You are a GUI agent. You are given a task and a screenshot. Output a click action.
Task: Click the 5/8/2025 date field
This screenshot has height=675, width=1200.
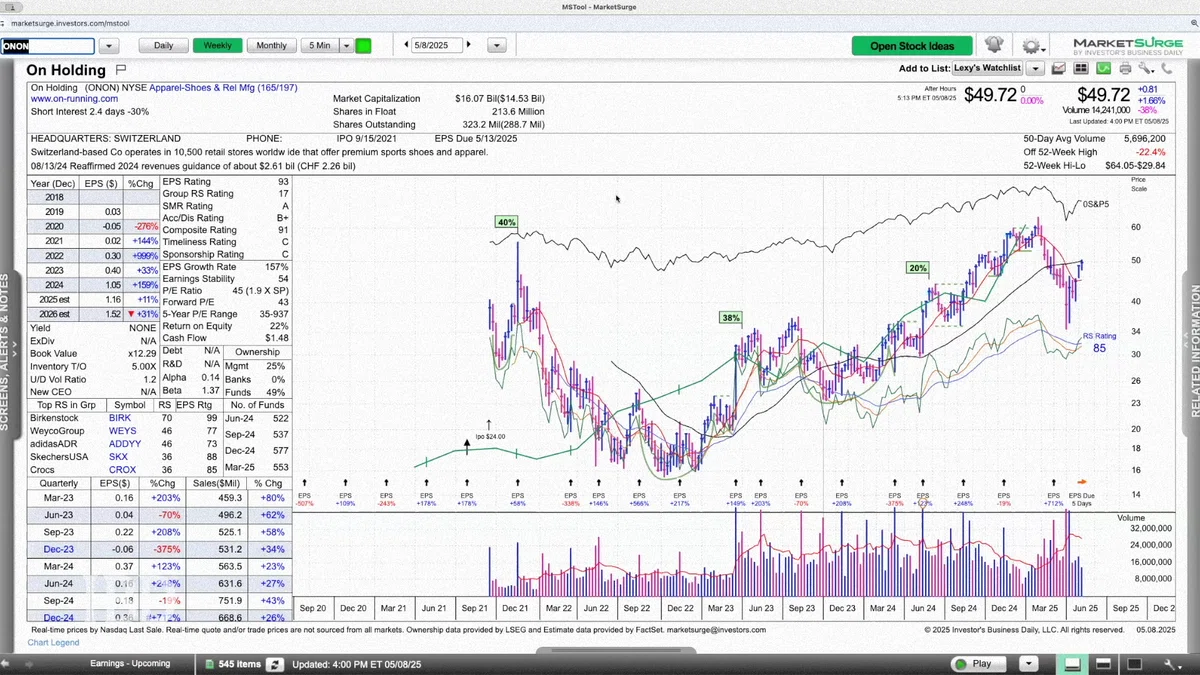pos(437,45)
